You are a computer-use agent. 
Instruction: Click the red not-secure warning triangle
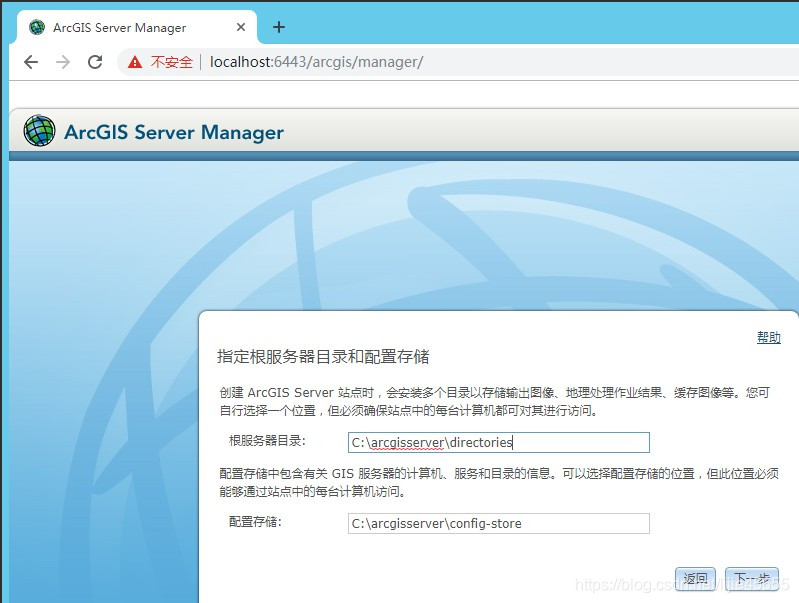point(135,62)
